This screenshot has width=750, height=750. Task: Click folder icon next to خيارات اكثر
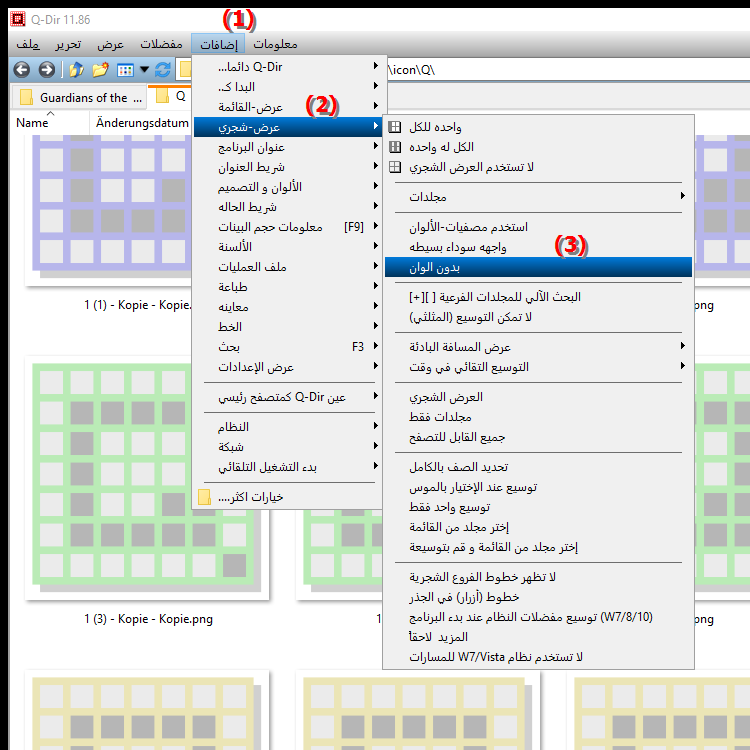click(204, 497)
